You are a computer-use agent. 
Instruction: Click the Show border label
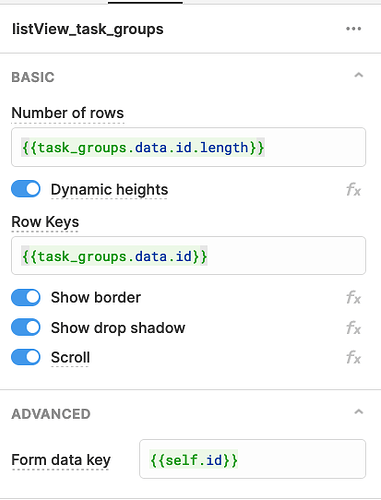coord(96,297)
